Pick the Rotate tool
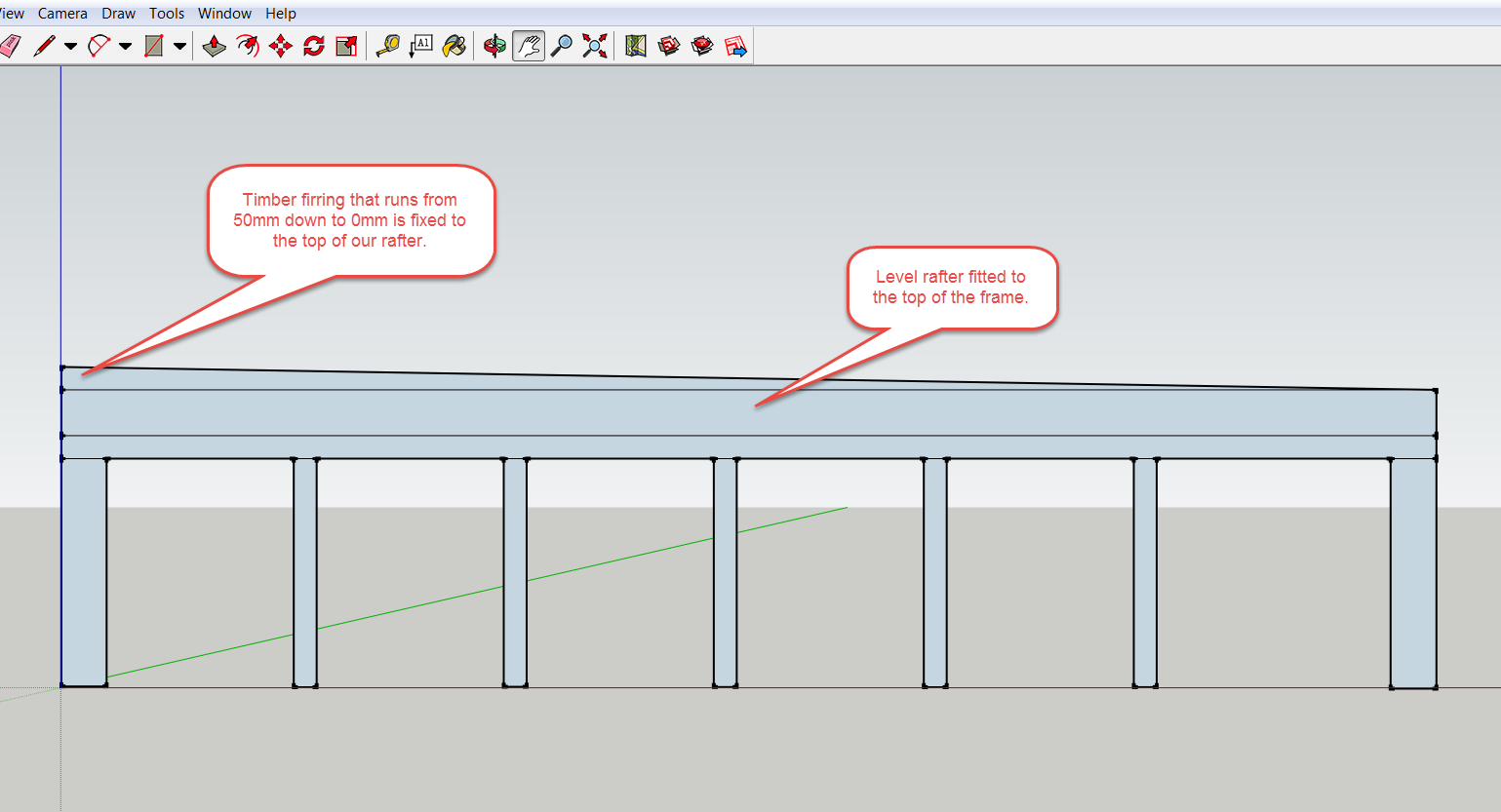 click(314, 46)
